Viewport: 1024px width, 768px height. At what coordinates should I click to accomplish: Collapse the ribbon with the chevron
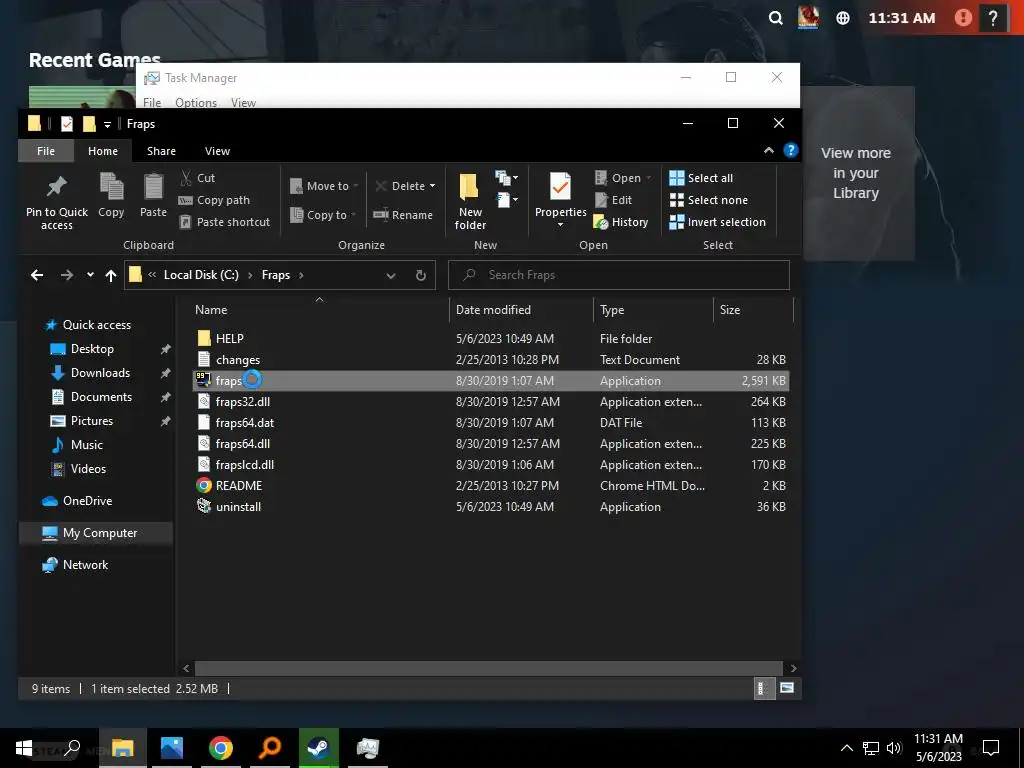(x=769, y=151)
